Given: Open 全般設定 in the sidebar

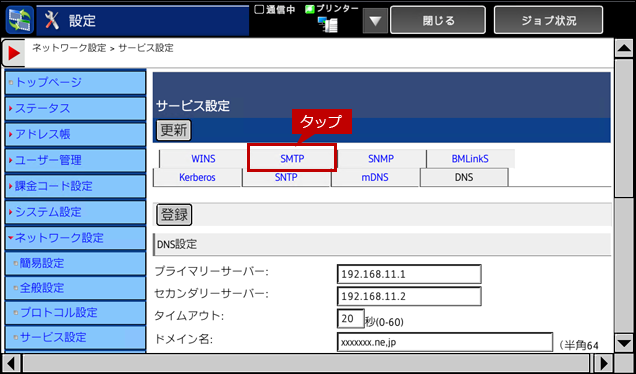Looking at the screenshot, I should coord(75,288).
